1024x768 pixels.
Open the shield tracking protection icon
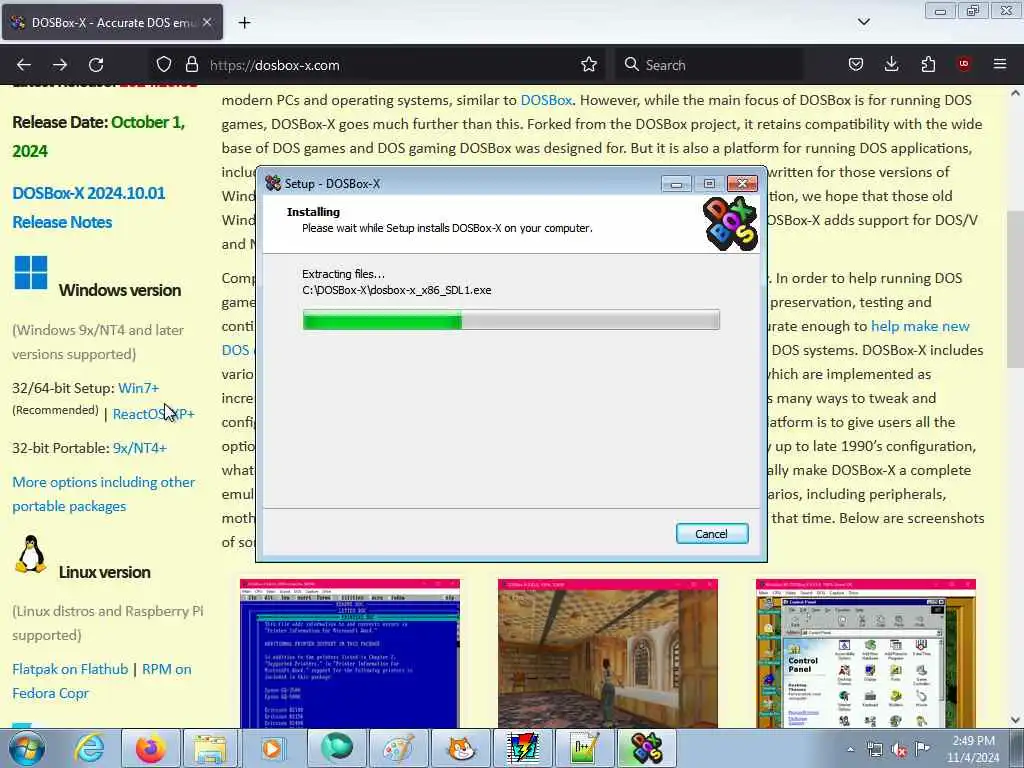pos(164,65)
